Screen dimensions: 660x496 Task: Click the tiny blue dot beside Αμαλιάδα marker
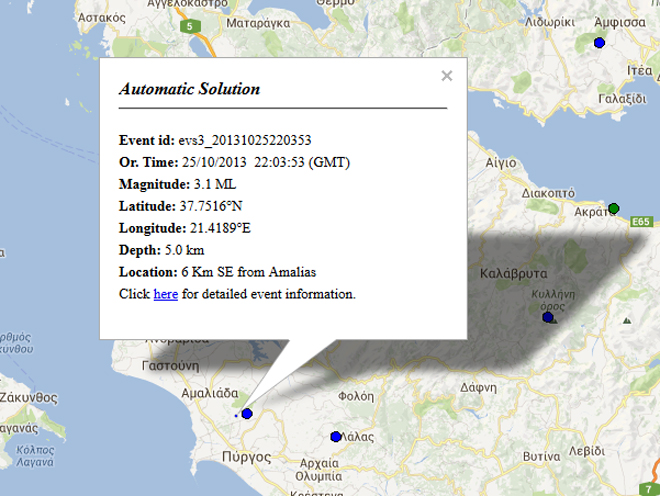[x=235, y=415]
